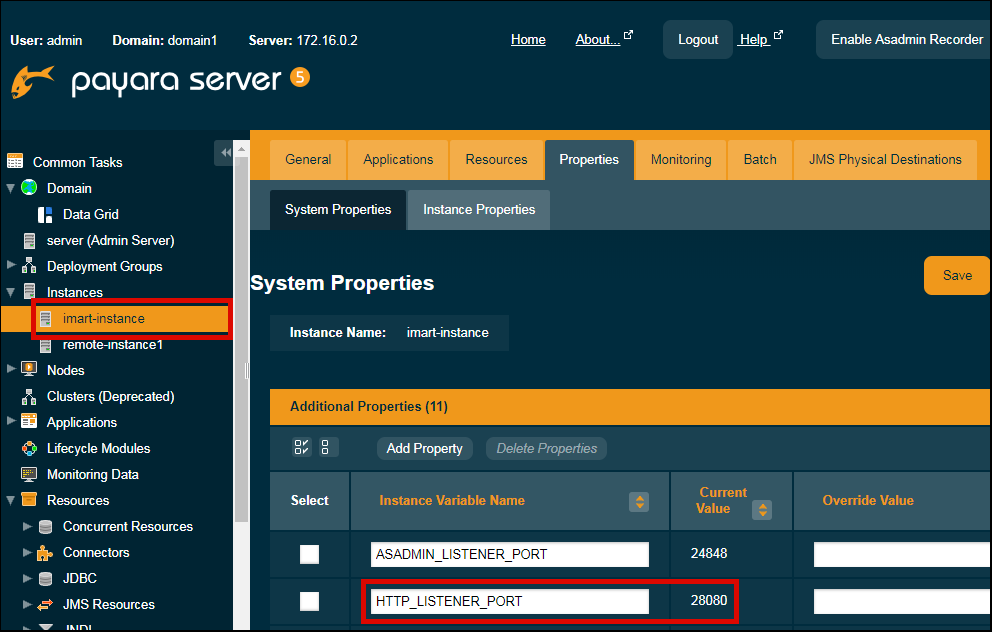Click the sidebar vertical scrollbar

(240, 330)
